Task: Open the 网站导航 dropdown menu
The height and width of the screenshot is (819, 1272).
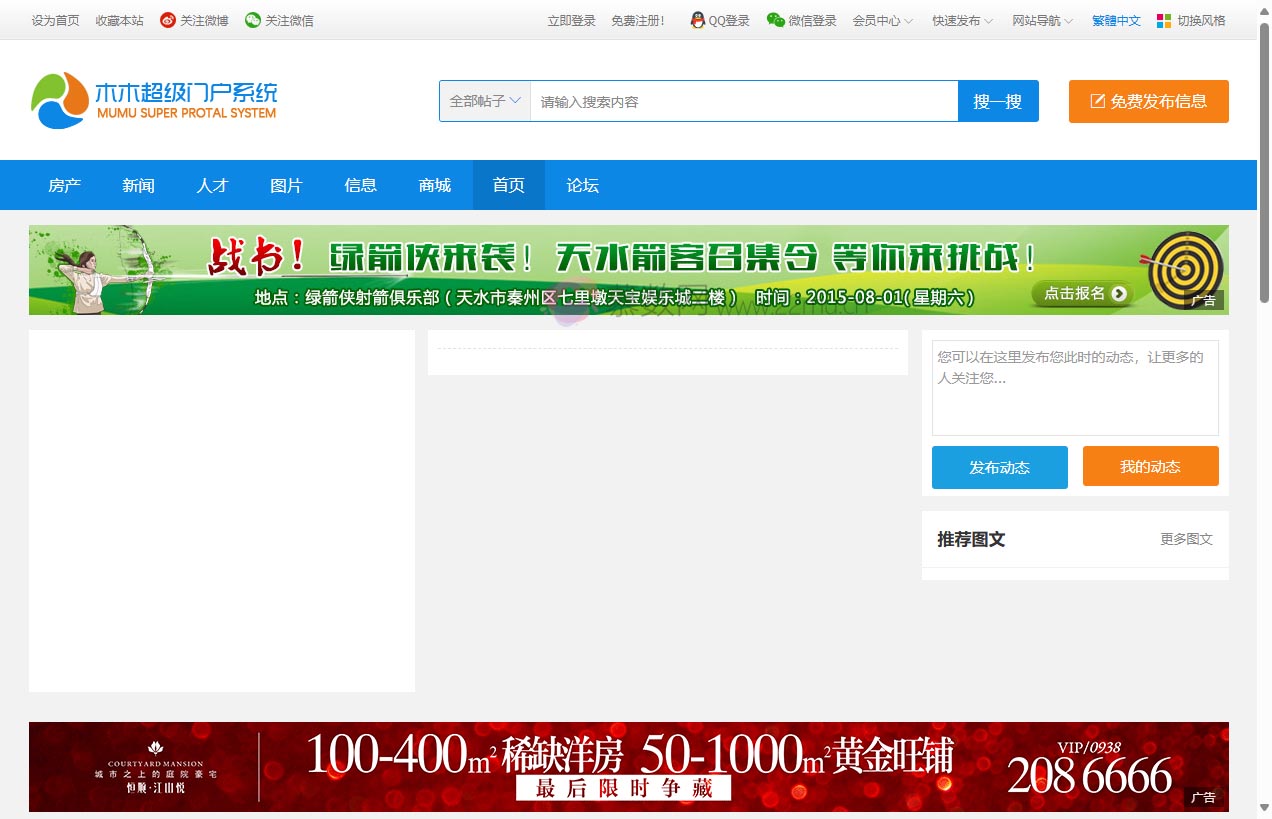Action: point(1042,20)
